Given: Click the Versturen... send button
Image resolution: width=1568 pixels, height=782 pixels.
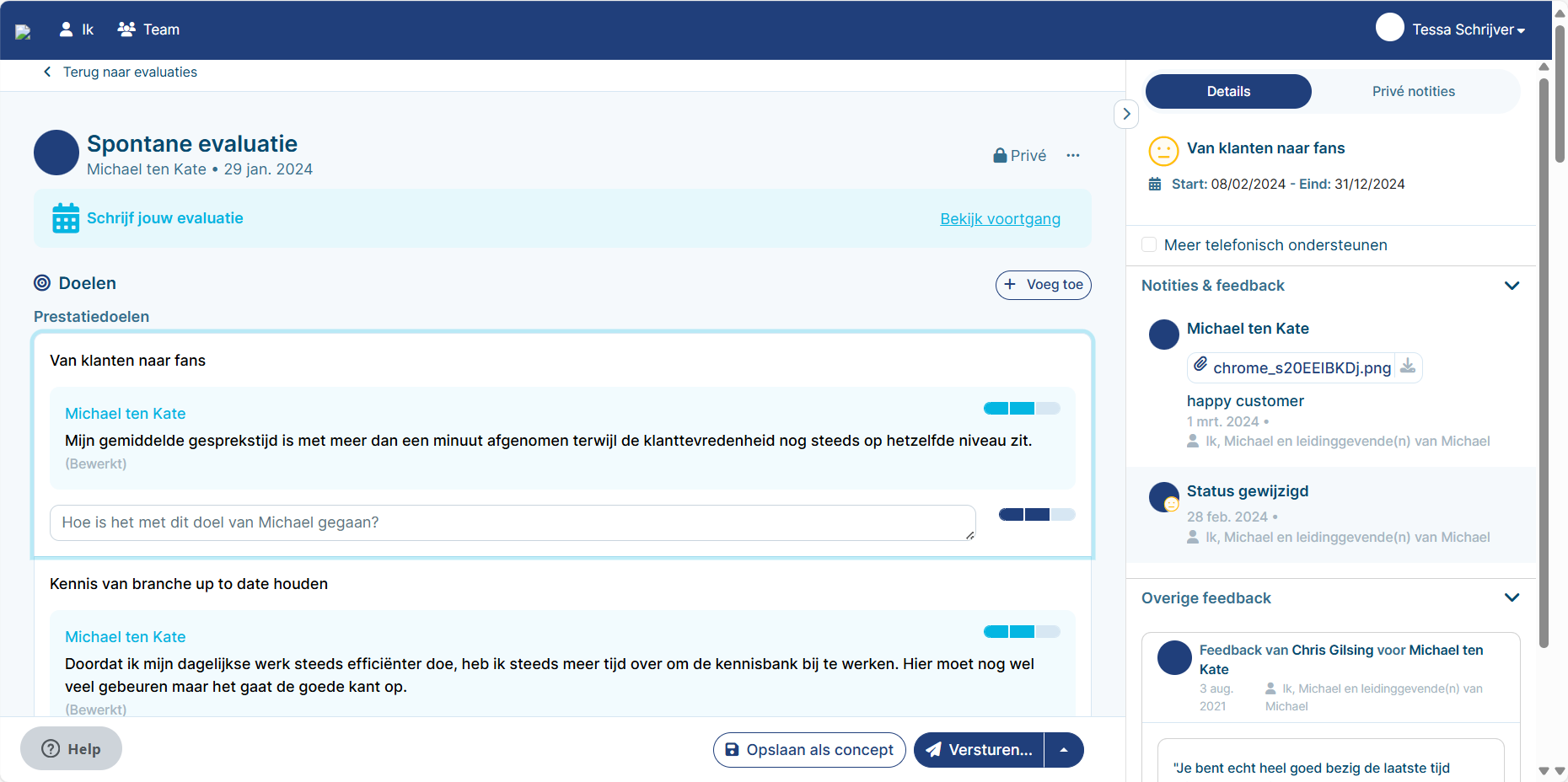Looking at the screenshot, I should coord(979,750).
